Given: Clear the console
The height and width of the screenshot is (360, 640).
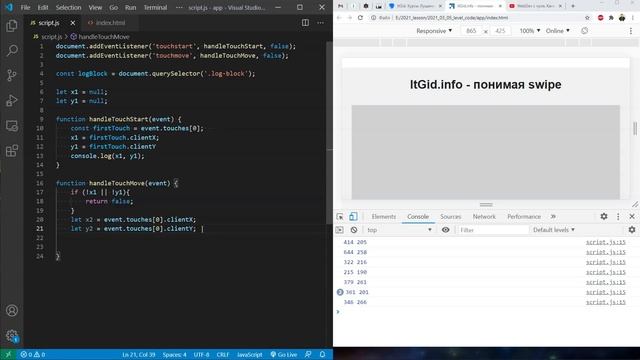Looking at the screenshot, I should pyautogui.click(x=354, y=230).
